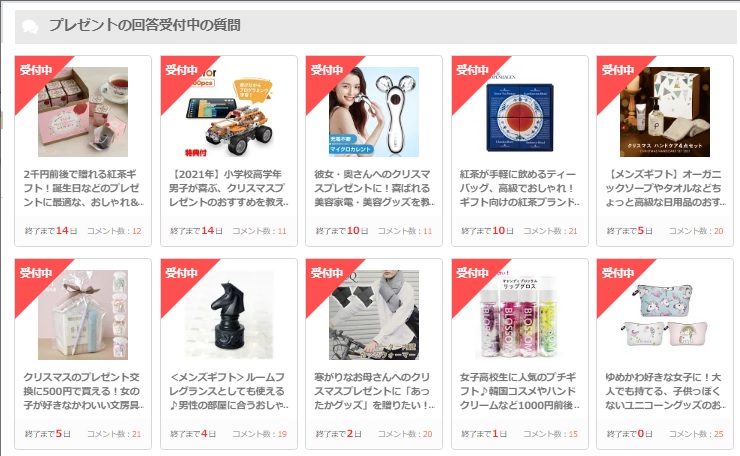Click <メンズギフト>ルームフレグランス question title
Viewport: 740px width, 456px height.
click(x=229, y=391)
